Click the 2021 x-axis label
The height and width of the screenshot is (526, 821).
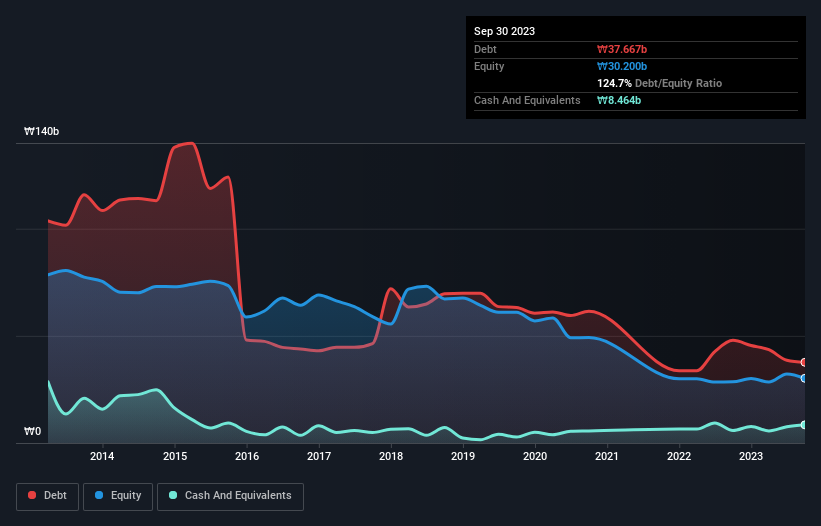[x=607, y=456]
